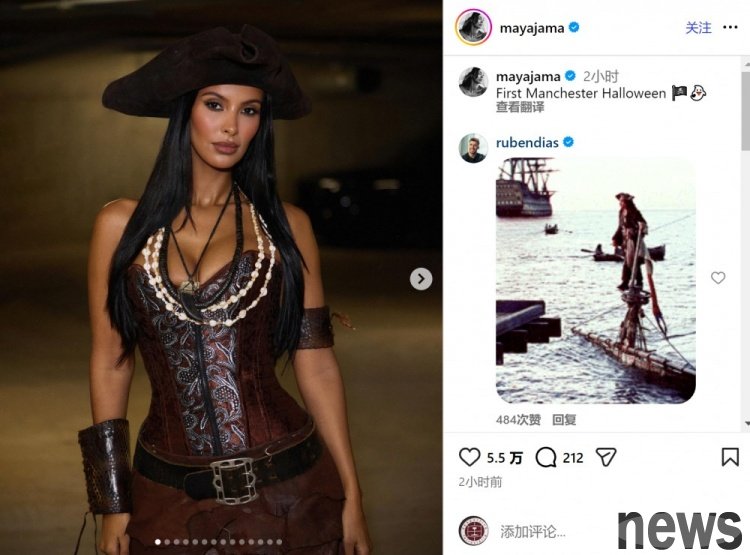This screenshot has width=750, height=555.
Task: Reply to rubendias comment with 回复
Action: click(564, 420)
